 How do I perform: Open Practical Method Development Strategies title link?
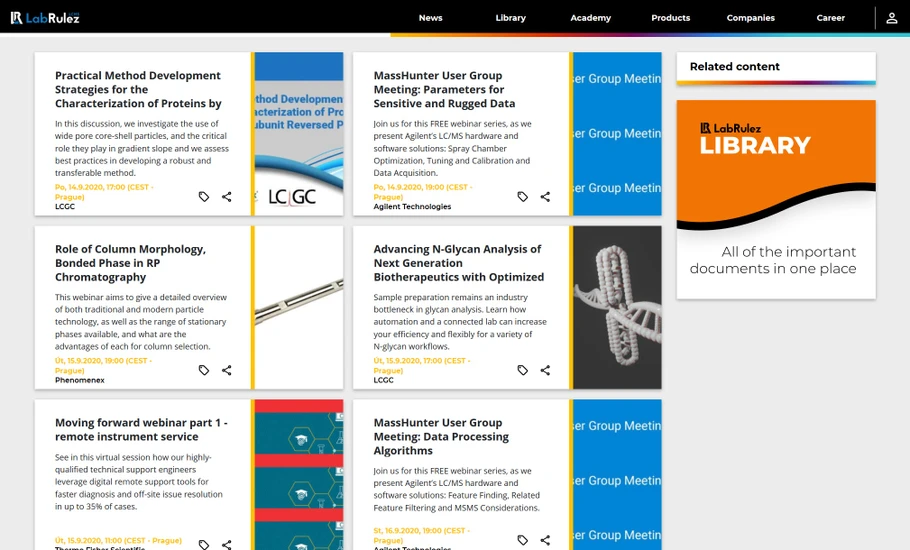pos(138,89)
